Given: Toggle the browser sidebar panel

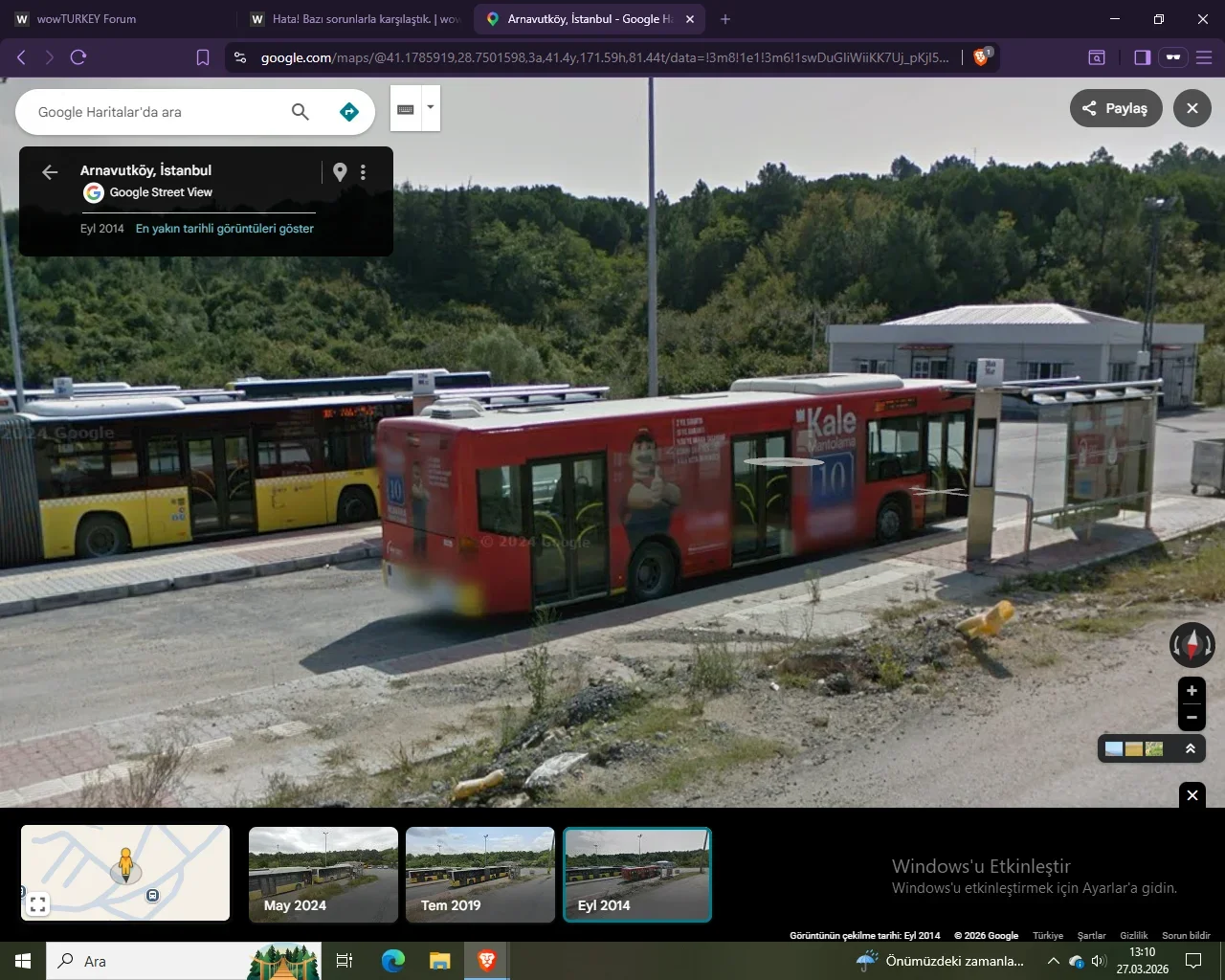Looking at the screenshot, I should [x=1142, y=57].
